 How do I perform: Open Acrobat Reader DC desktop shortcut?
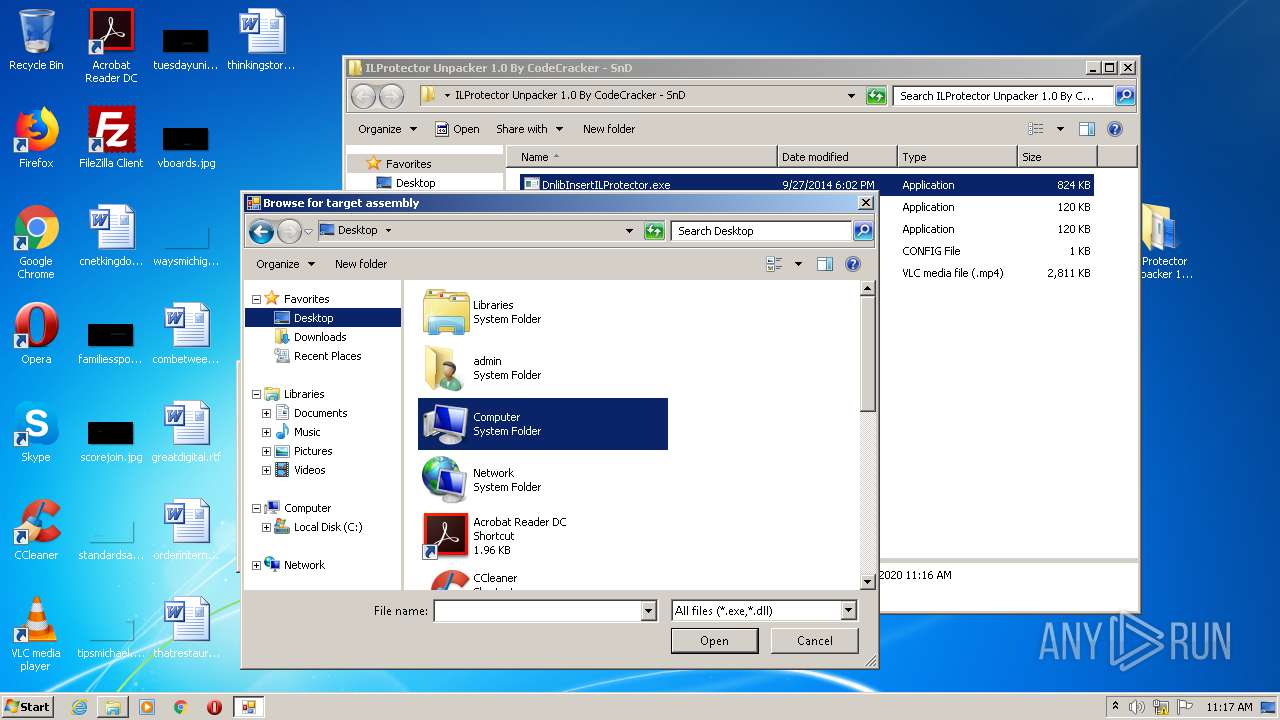tap(111, 45)
